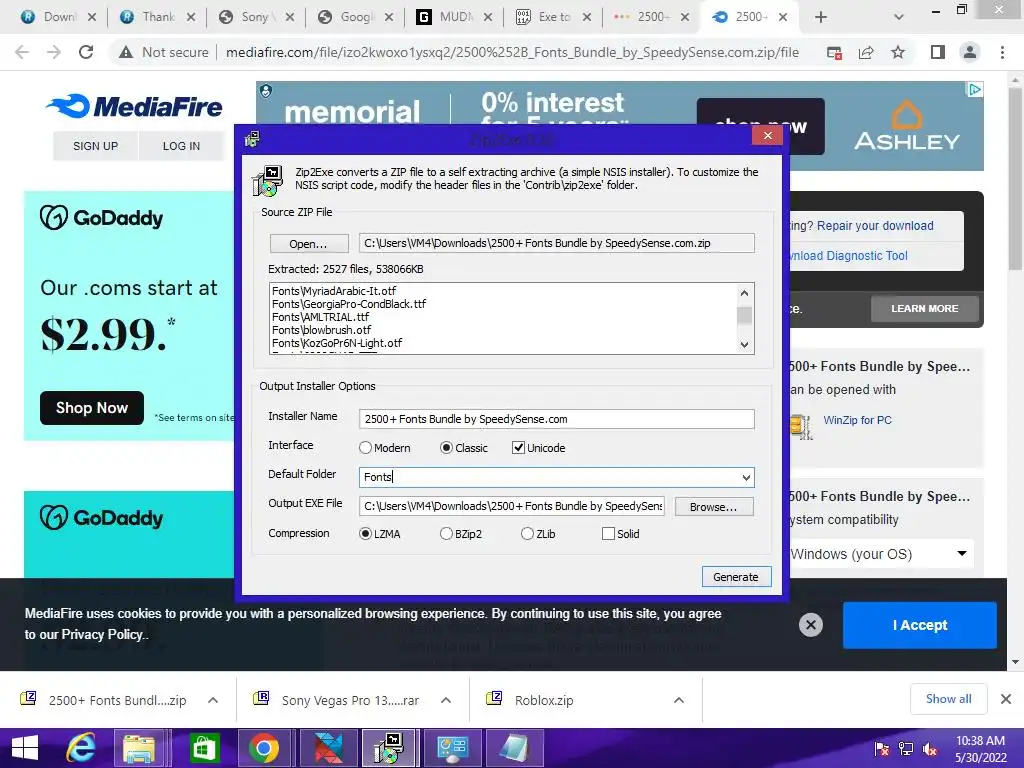Select Fonts\MyriadArabic-It.otf in file list
This screenshot has height=768, width=1024.
pos(334,291)
